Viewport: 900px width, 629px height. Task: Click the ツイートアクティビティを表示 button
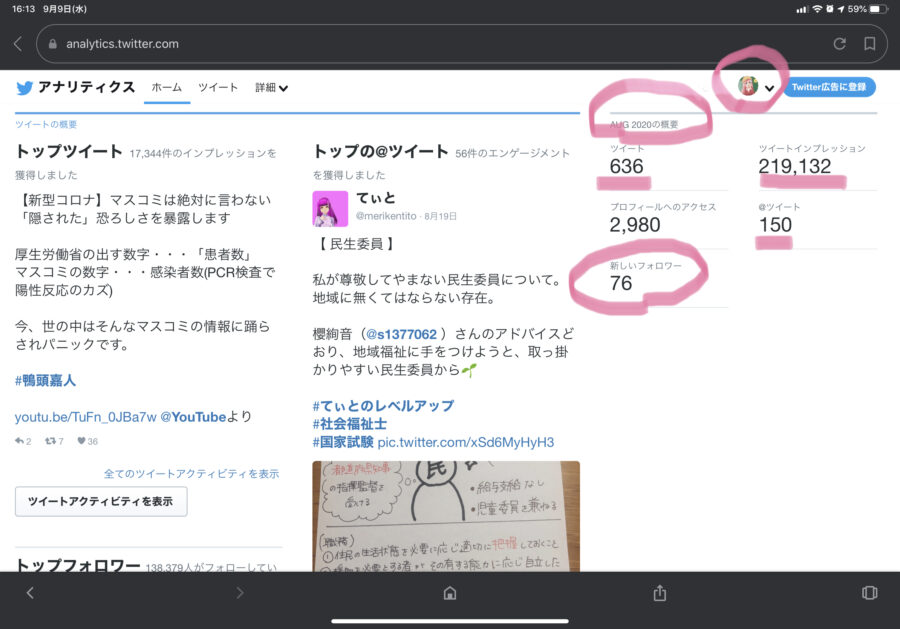101,502
